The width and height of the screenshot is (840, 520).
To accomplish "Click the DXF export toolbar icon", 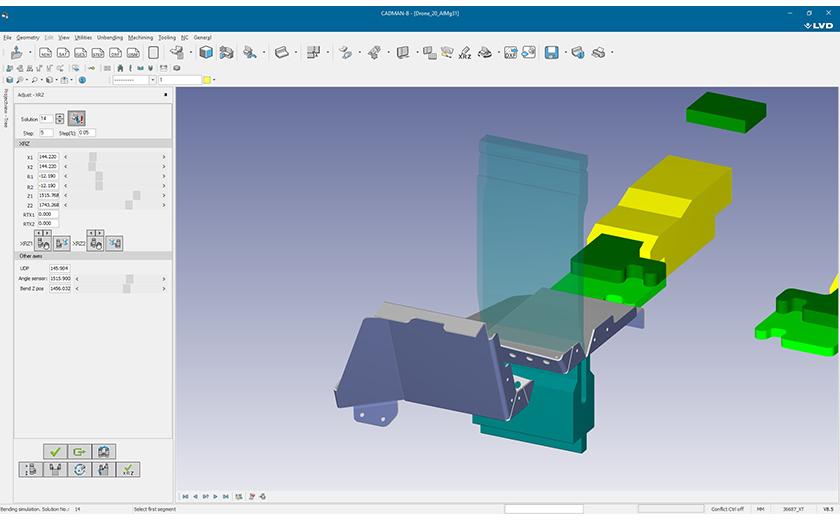I will [x=511, y=52].
